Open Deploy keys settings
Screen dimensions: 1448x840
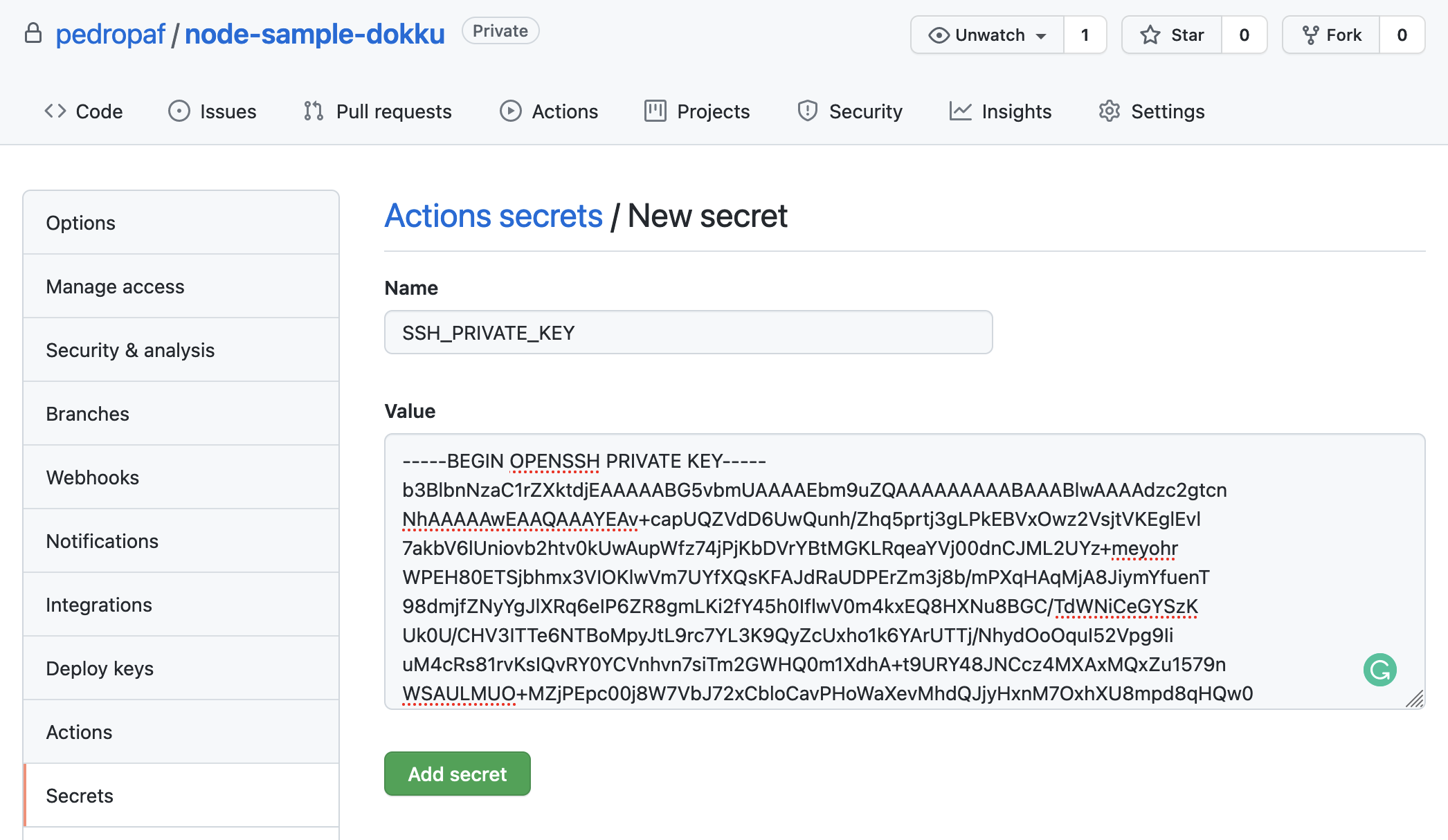pos(100,668)
